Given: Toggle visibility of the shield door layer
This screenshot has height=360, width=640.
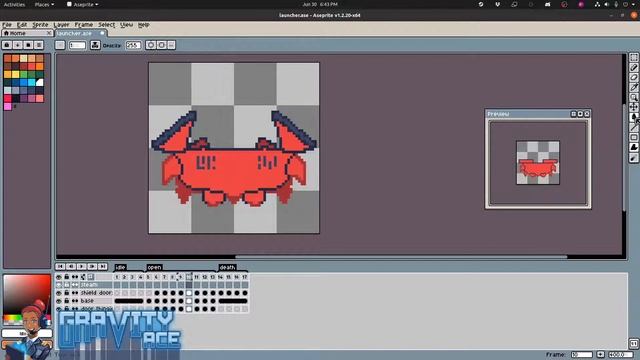Looking at the screenshot, I should (x=59, y=293).
